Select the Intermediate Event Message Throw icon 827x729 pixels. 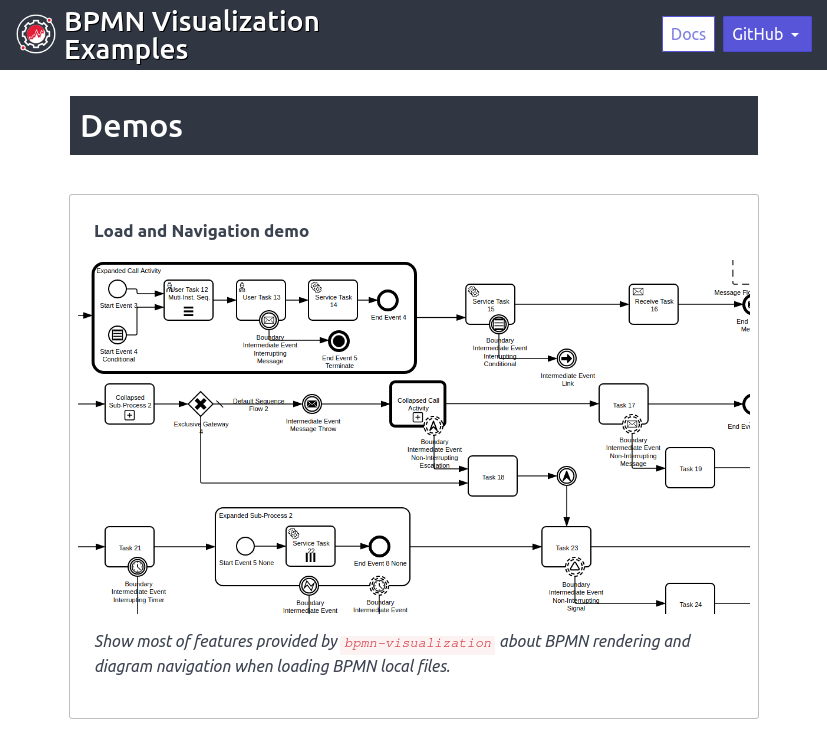pos(312,404)
